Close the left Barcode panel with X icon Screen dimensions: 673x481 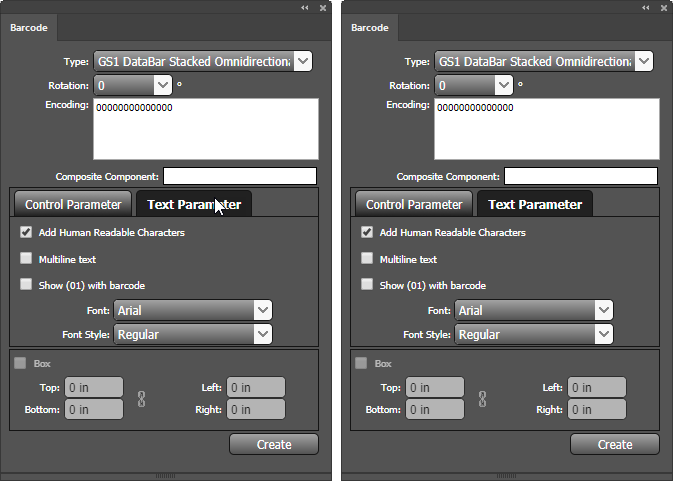click(323, 7)
